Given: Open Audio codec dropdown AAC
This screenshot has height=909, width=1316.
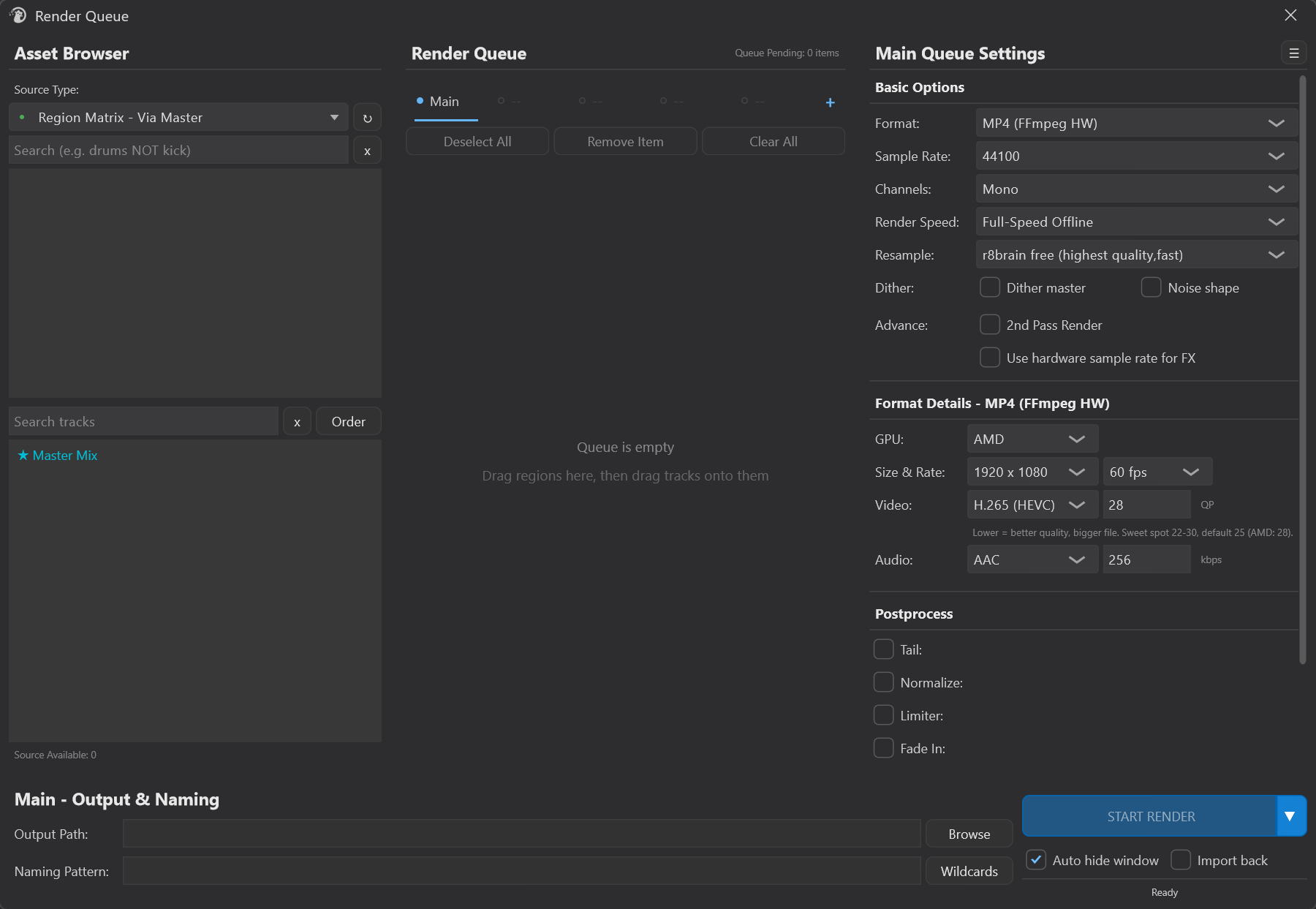Looking at the screenshot, I should point(1032,559).
